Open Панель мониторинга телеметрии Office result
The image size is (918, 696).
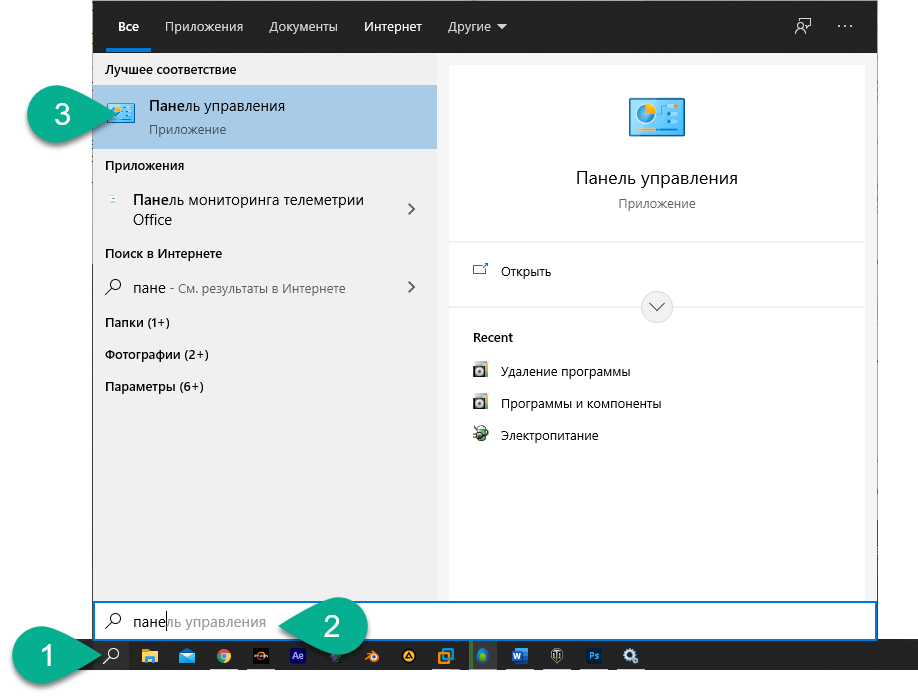coord(265,210)
